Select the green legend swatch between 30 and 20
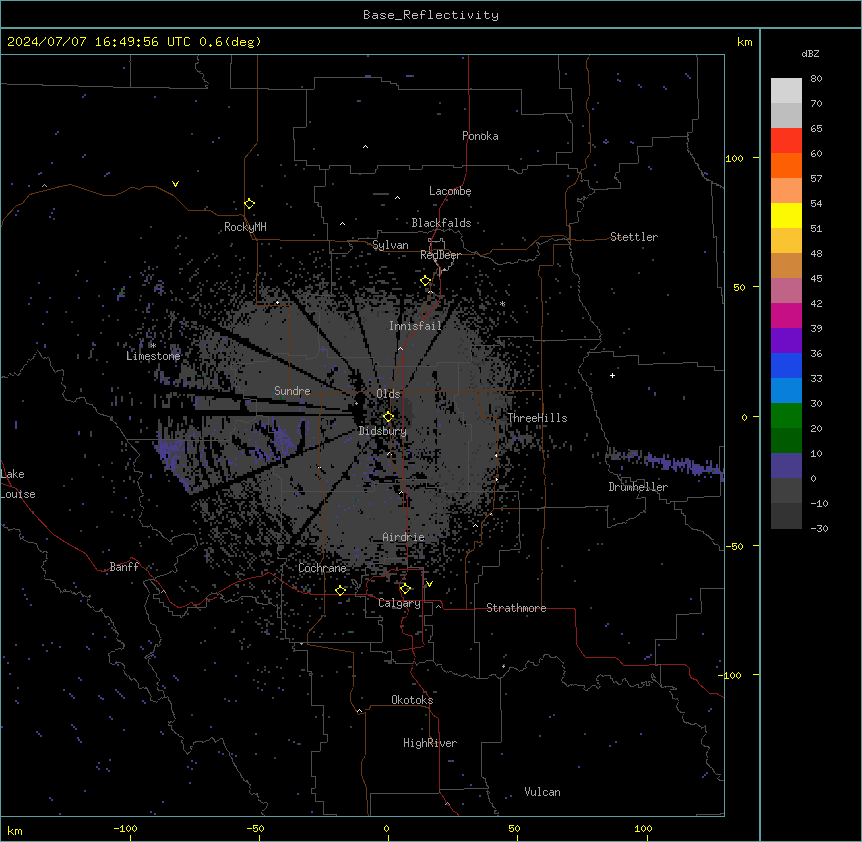Screen dimensions: 862x842 tap(786, 416)
